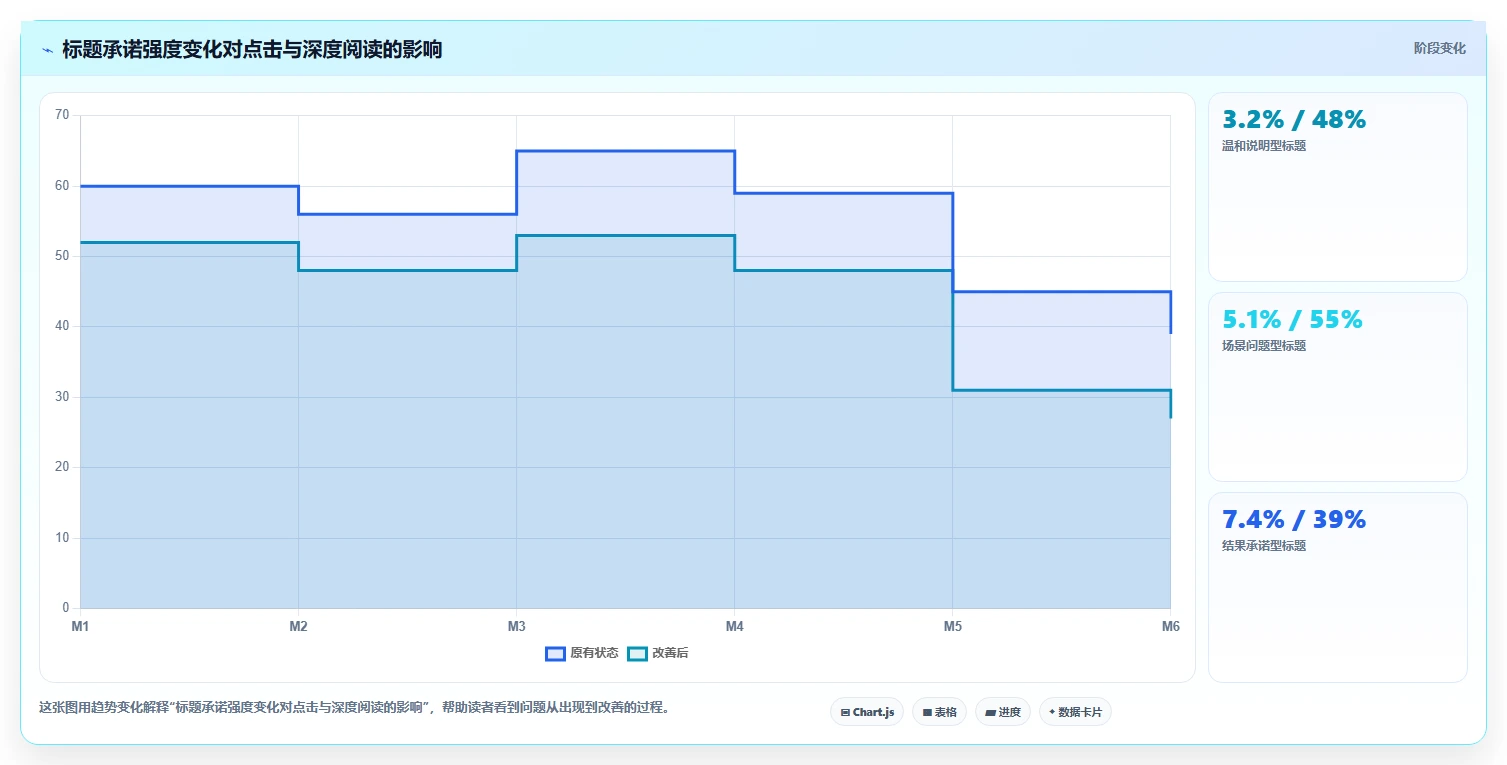Open the 场景问题型标题 stat card
The height and width of the screenshot is (765, 1507).
click(x=1338, y=387)
